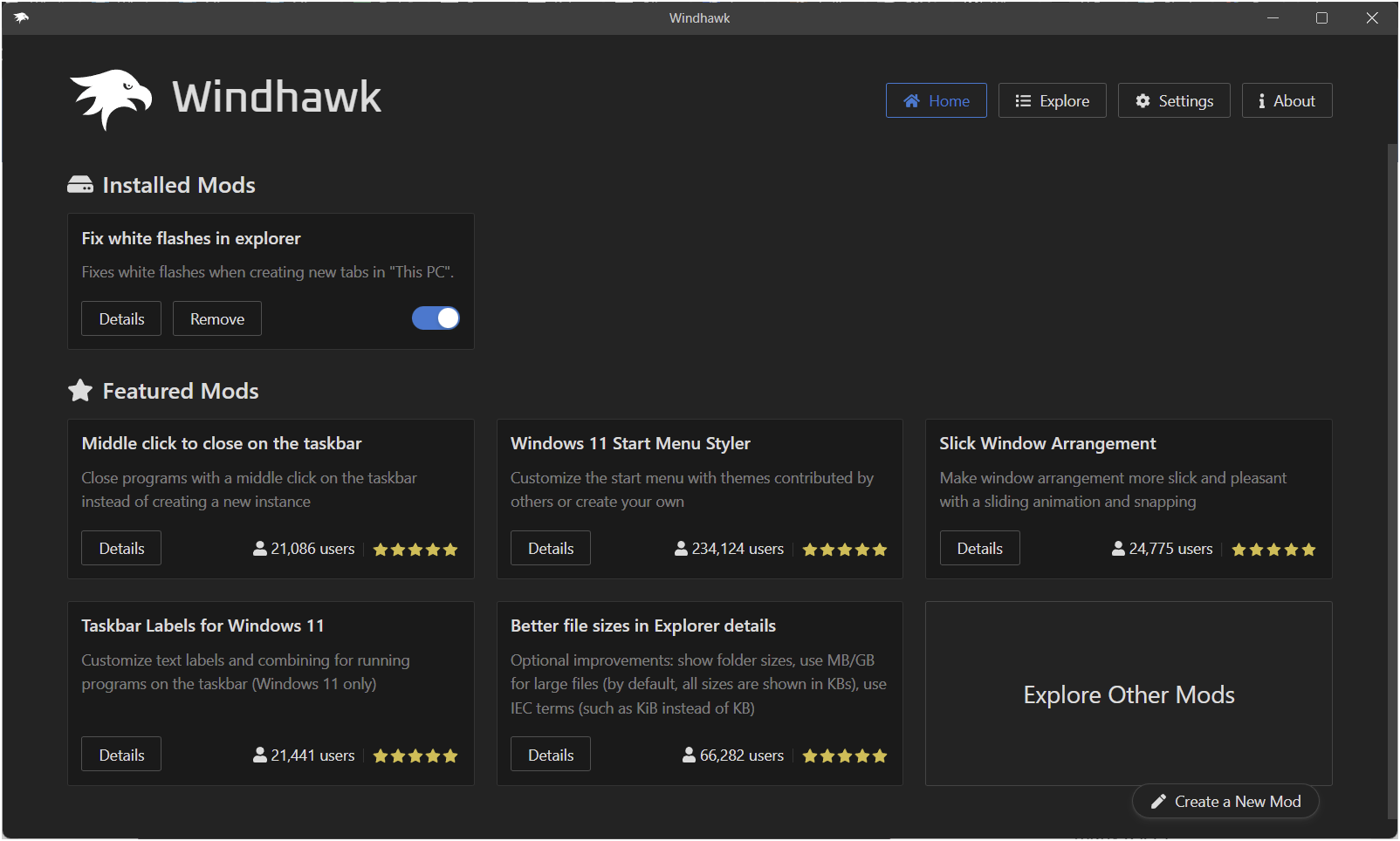Click the Windhawk icon in title bar
This screenshot has height=841, width=1400.
pos(21,17)
